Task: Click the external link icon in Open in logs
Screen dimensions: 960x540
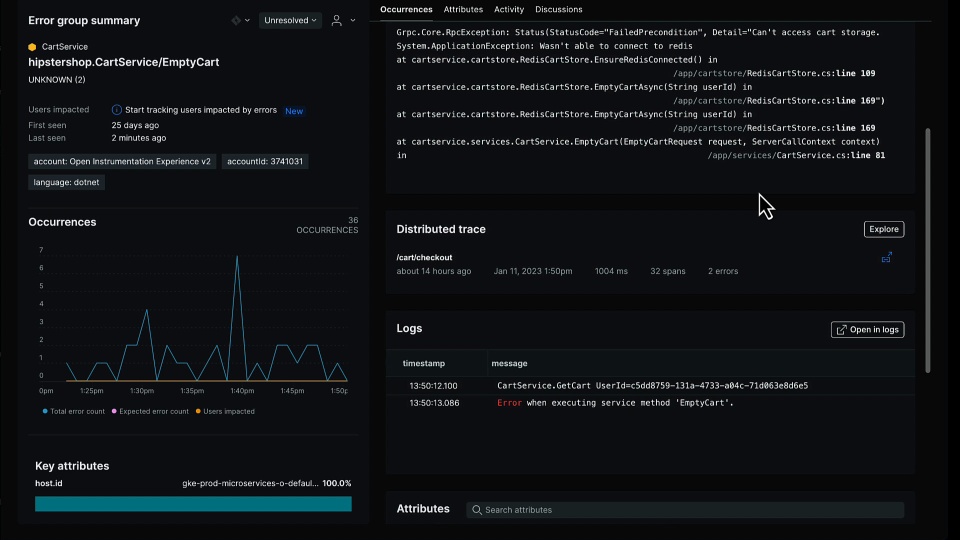Action: 841,330
